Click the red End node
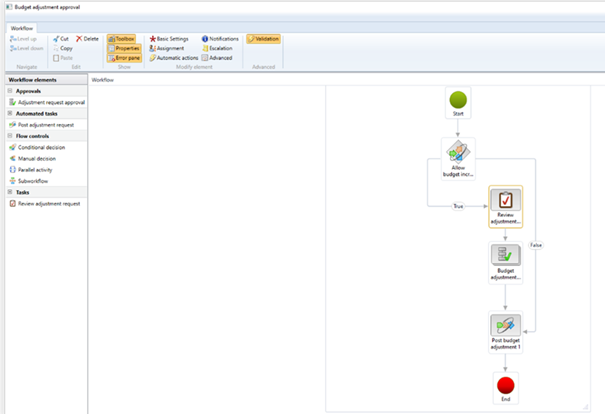 coord(505,384)
